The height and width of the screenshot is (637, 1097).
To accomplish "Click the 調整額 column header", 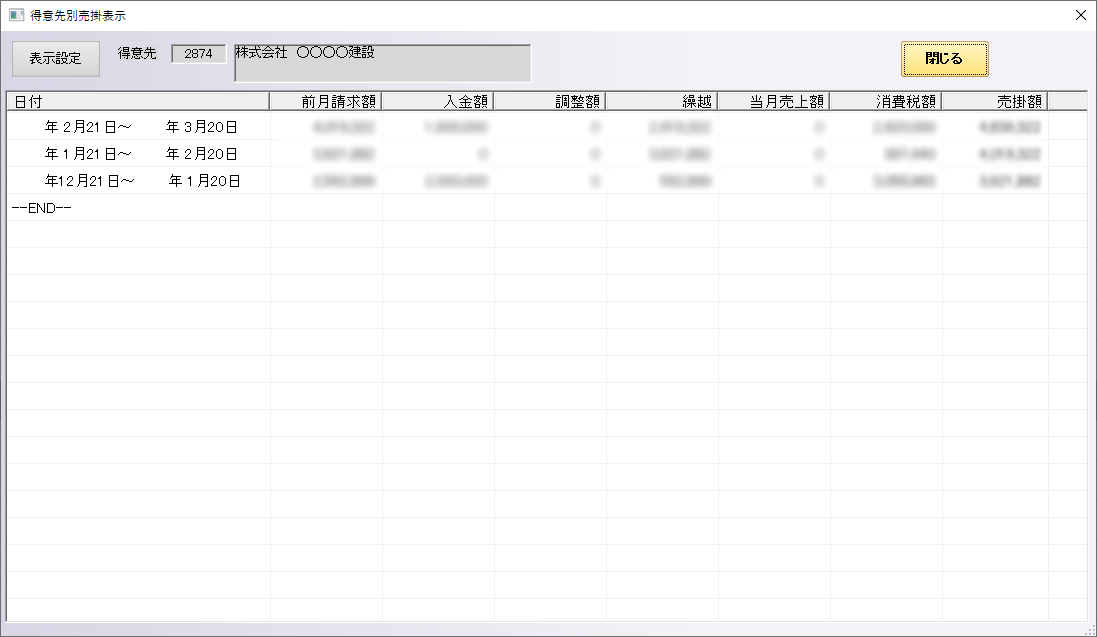I will [550, 101].
